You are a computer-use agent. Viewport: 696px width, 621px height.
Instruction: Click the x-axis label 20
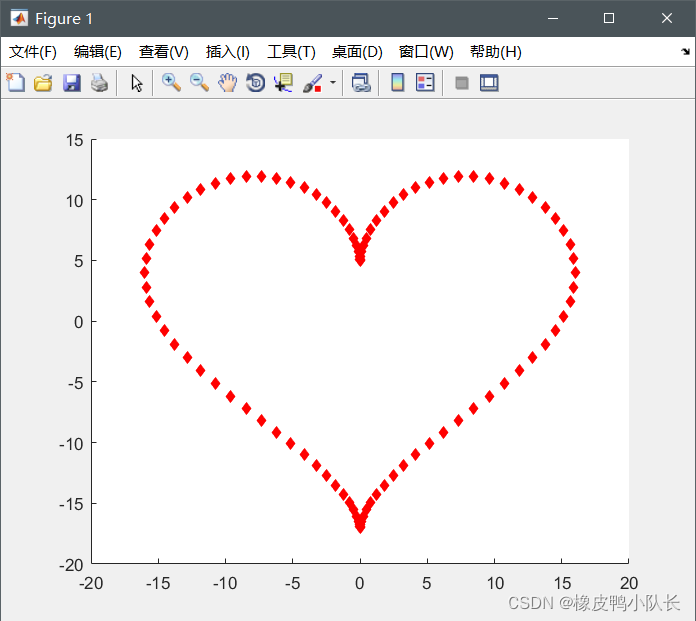tap(629, 583)
